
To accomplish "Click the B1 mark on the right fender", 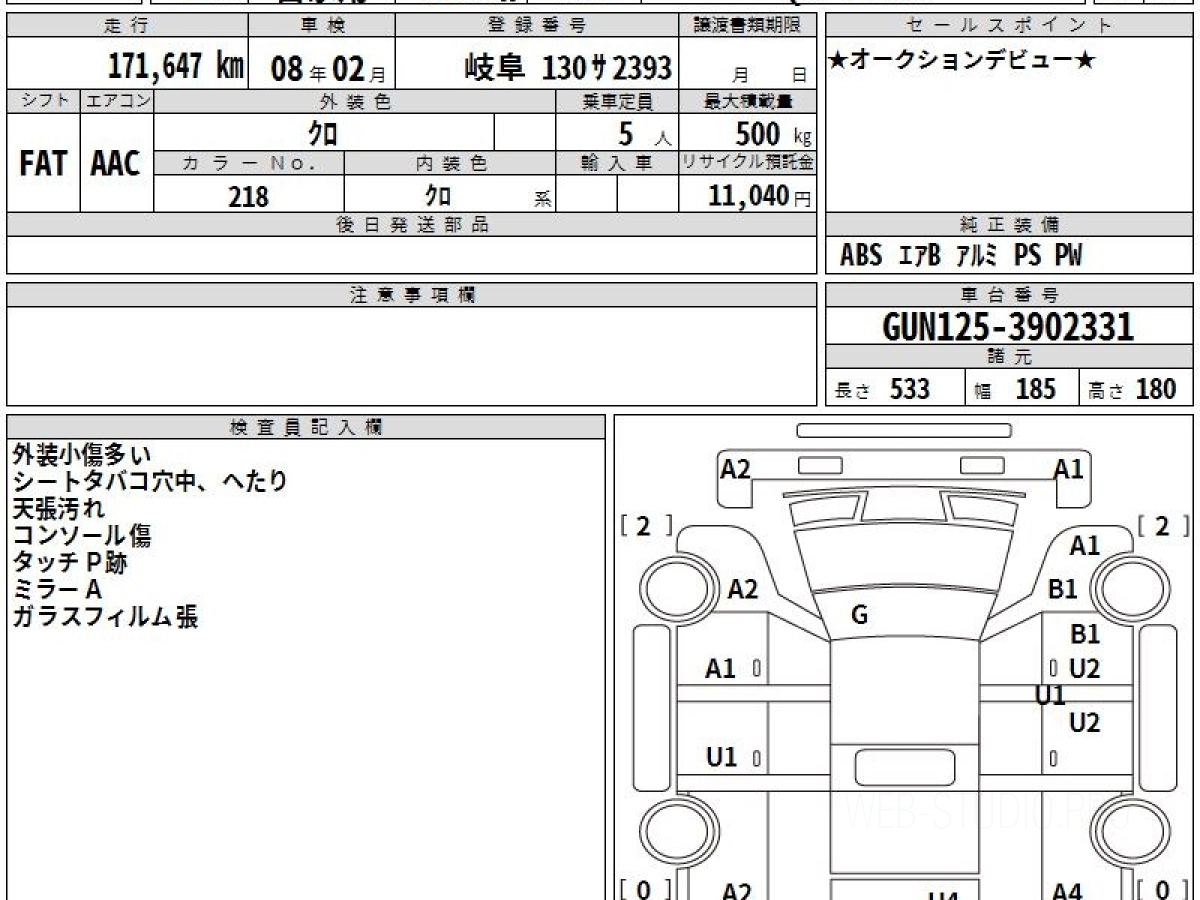I will [1063, 589].
